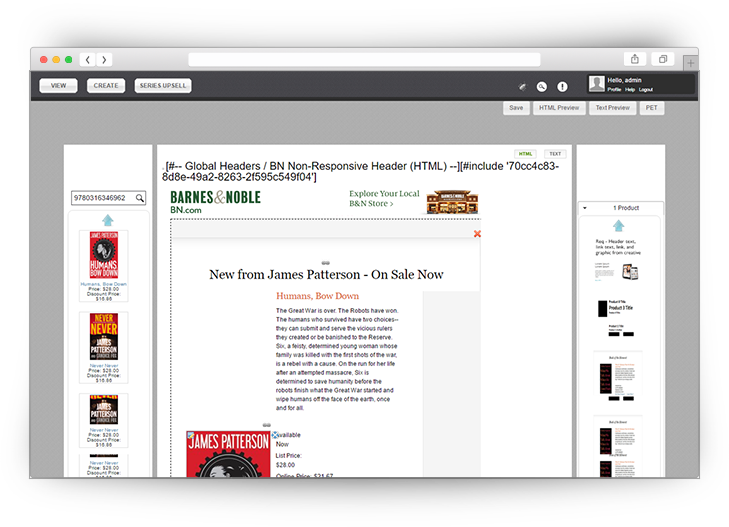Screen dimensions: 729x527
Task: Select the second Never Never cover thumbnail
Action: click(x=104, y=409)
